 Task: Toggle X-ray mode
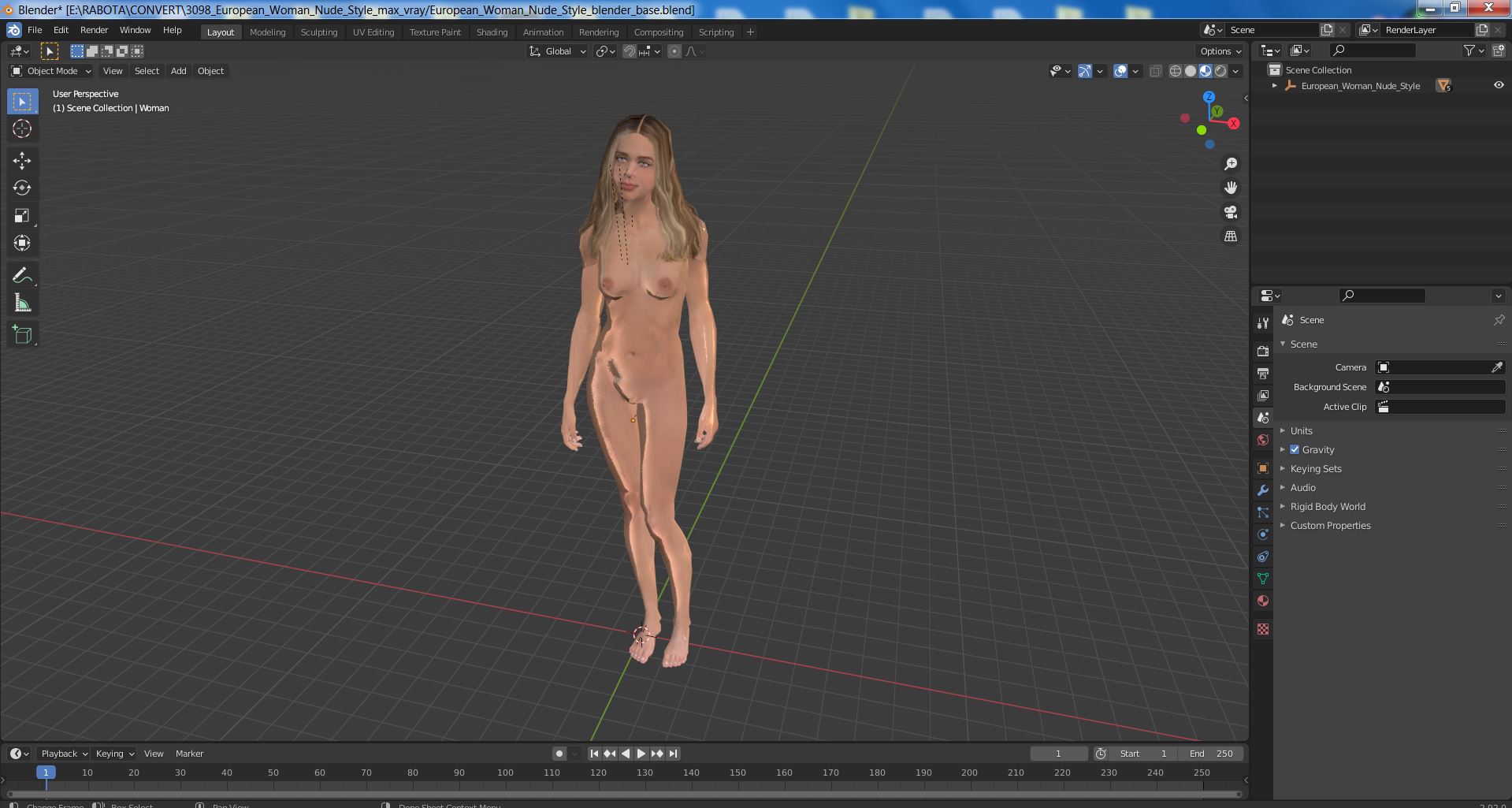click(x=1155, y=71)
